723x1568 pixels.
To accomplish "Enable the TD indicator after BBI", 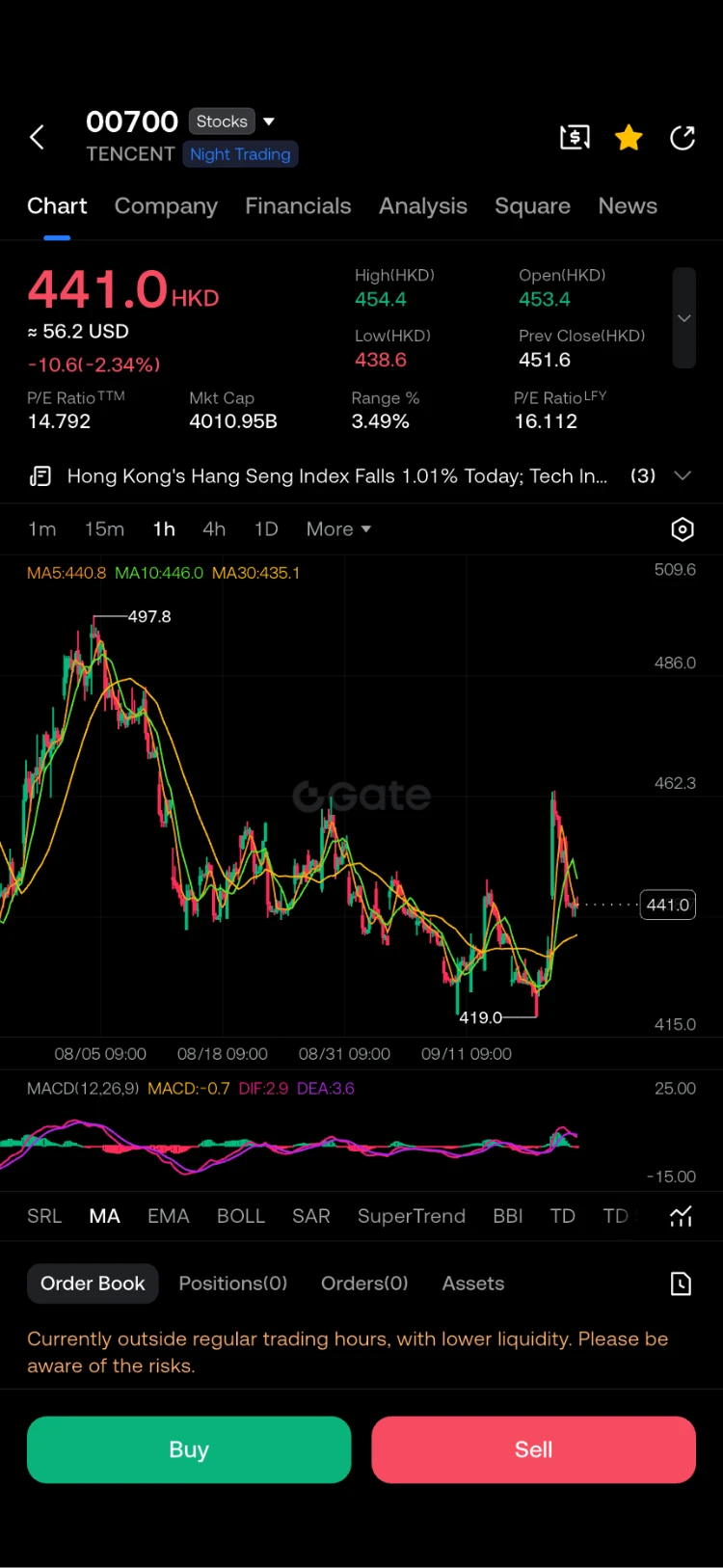I will click(563, 1216).
